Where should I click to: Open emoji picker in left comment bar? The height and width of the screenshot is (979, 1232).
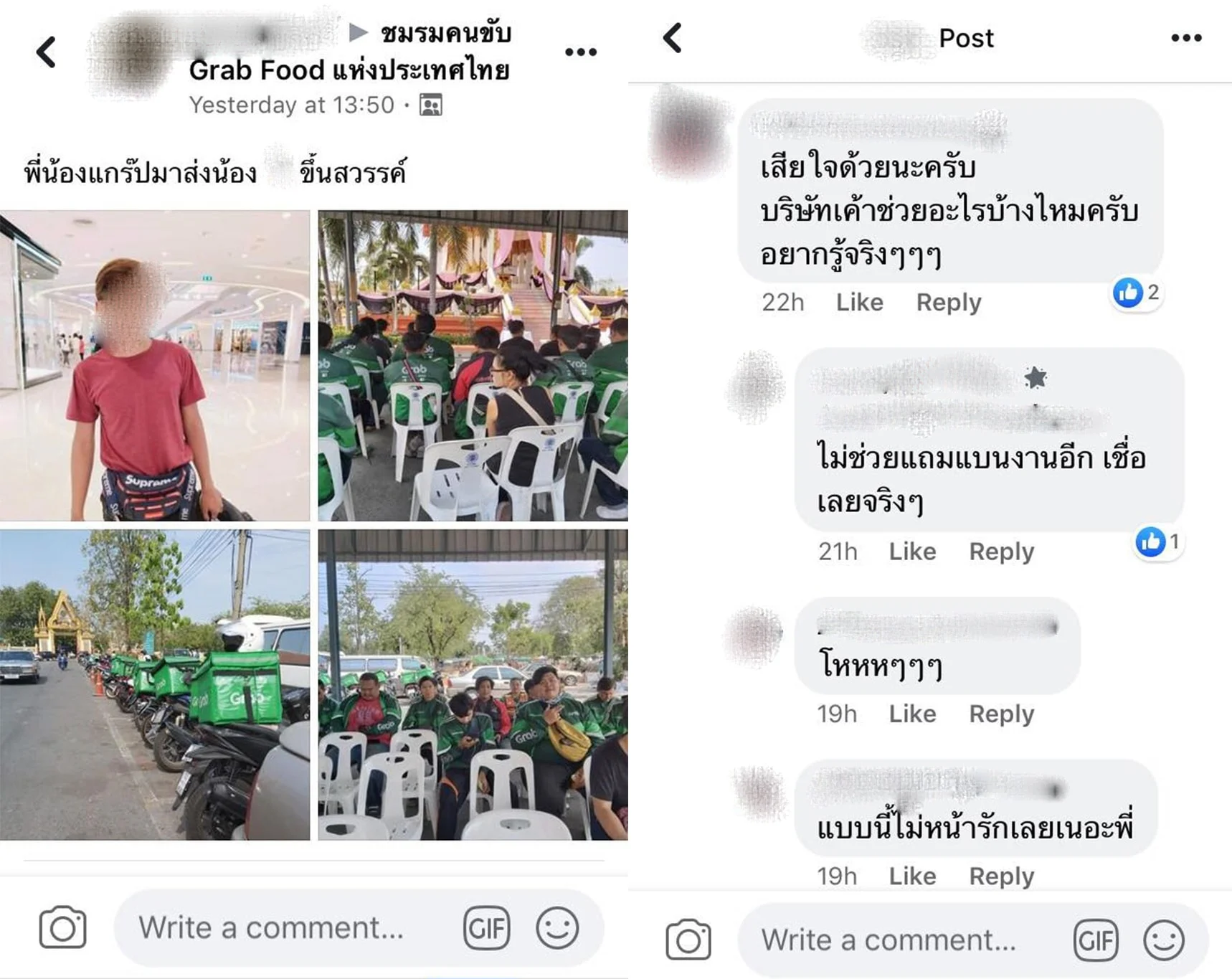[556, 928]
